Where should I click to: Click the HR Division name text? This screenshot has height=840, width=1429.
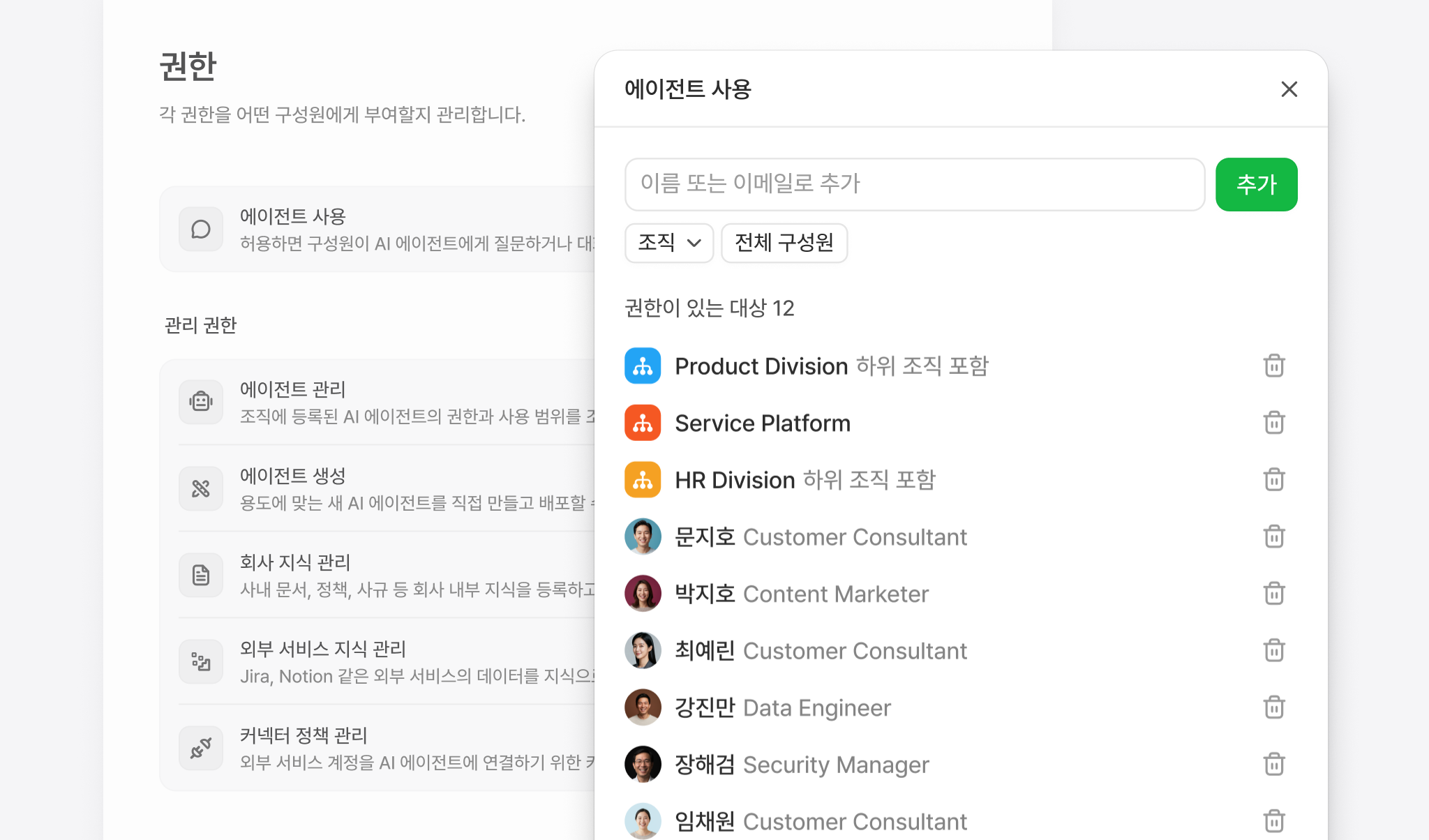(x=735, y=480)
